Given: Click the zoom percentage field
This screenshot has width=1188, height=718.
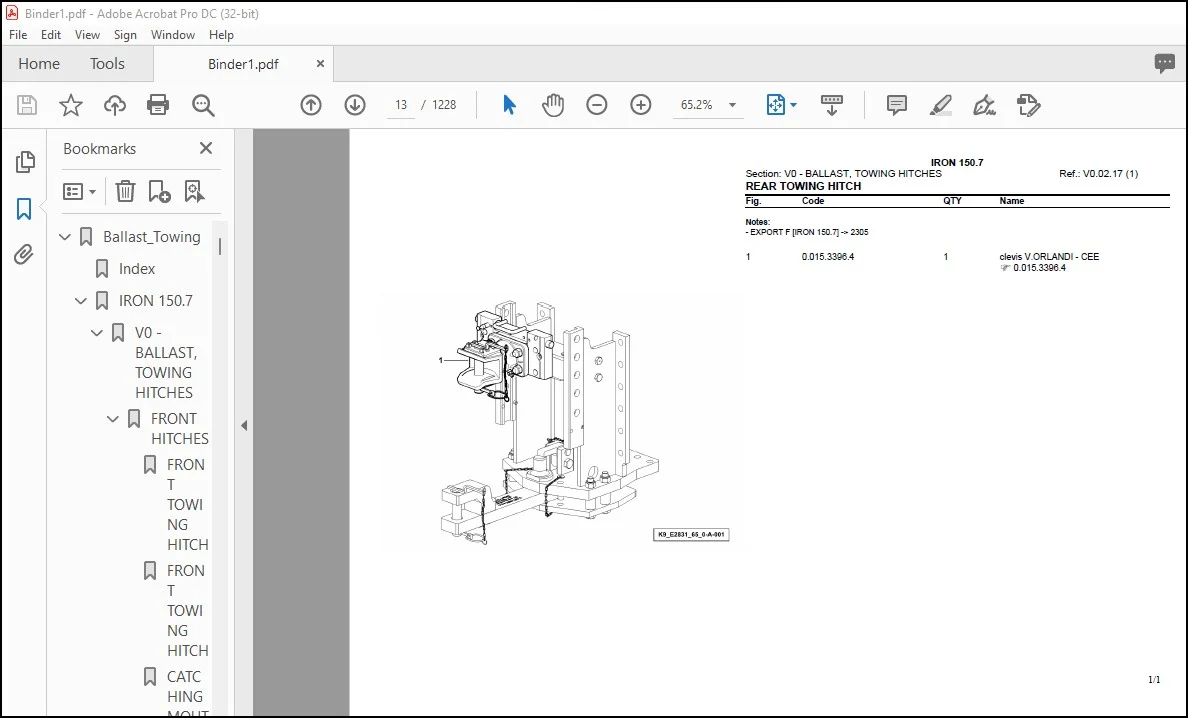Looking at the screenshot, I should coord(697,105).
